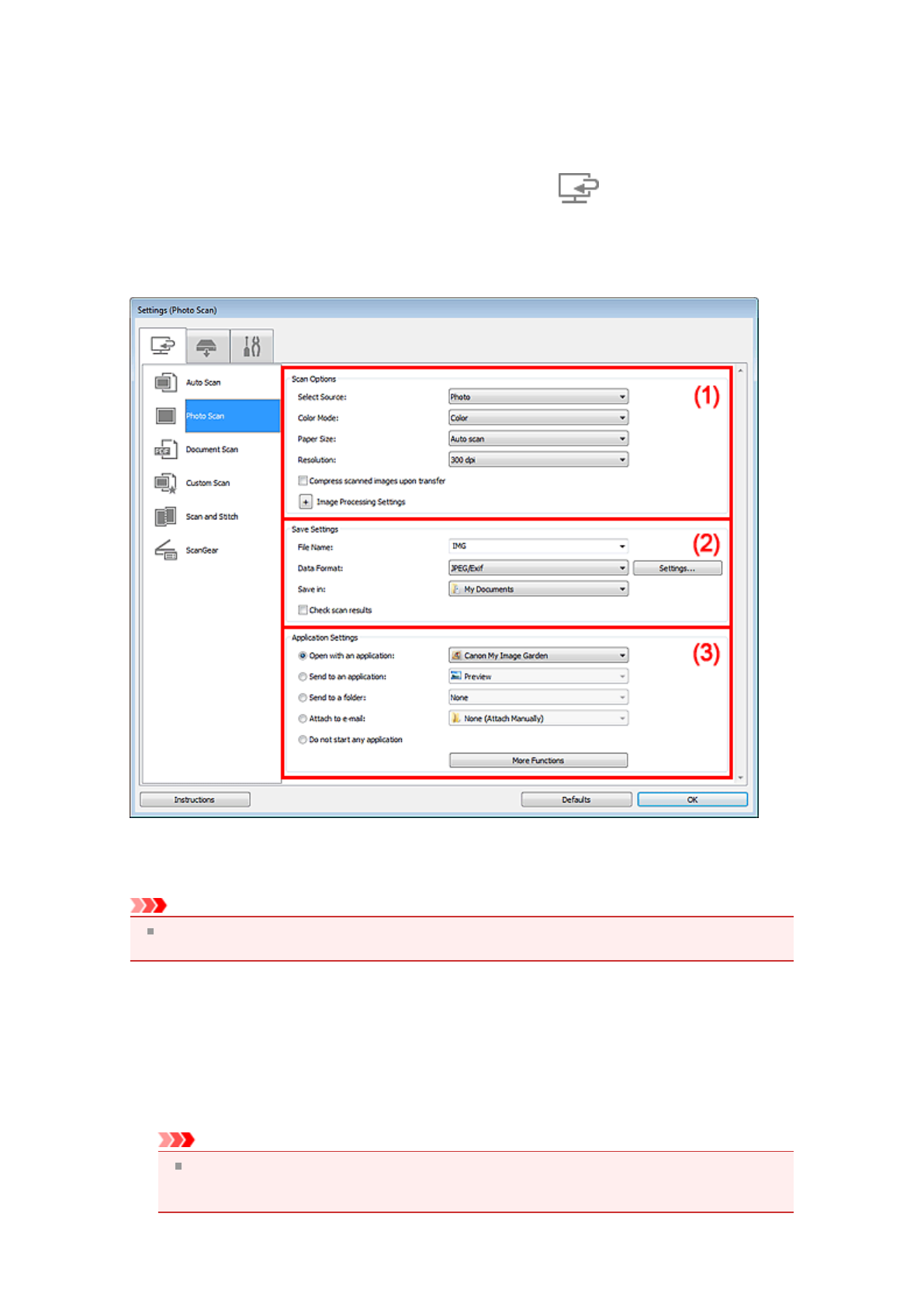Open the Custom Scan icon

pyautogui.click(x=165, y=483)
